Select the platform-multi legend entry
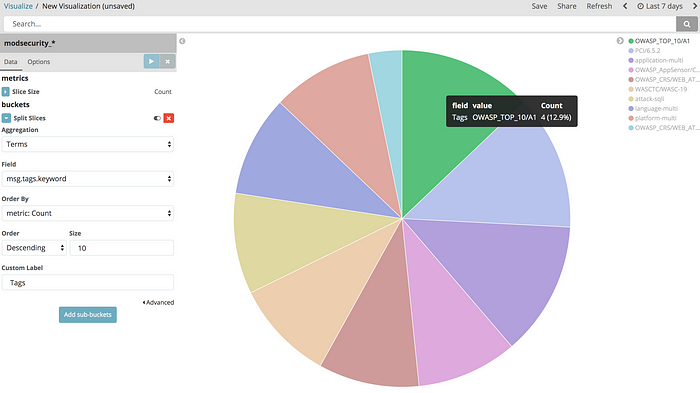The height and width of the screenshot is (393, 700). click(652, 118)
